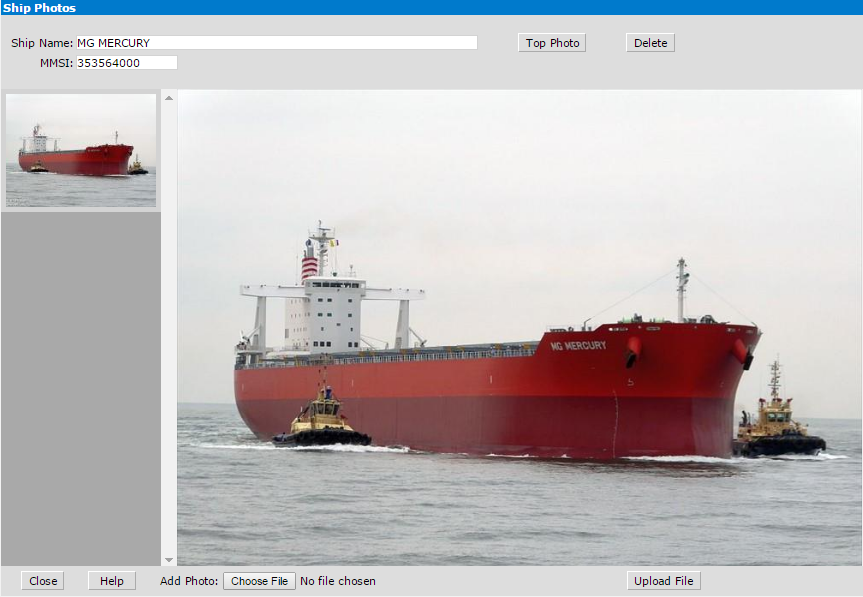Close the Ship Photos dialog
The height and width of the screenshot is (597, 863).
[x=43, y=581]
